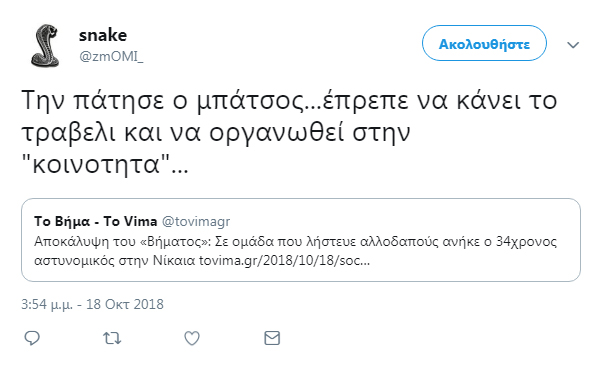Like the tweet with the heart icon

tap(192, 338)
